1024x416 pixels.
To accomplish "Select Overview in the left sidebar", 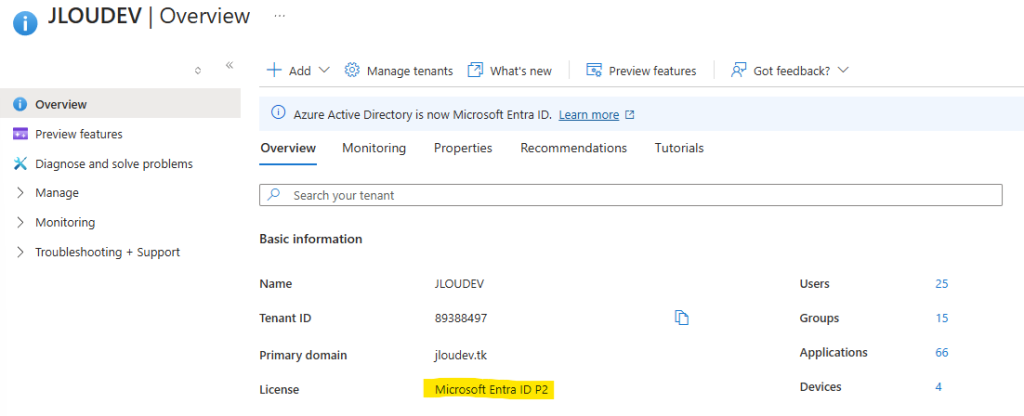I will pos(120,104).
